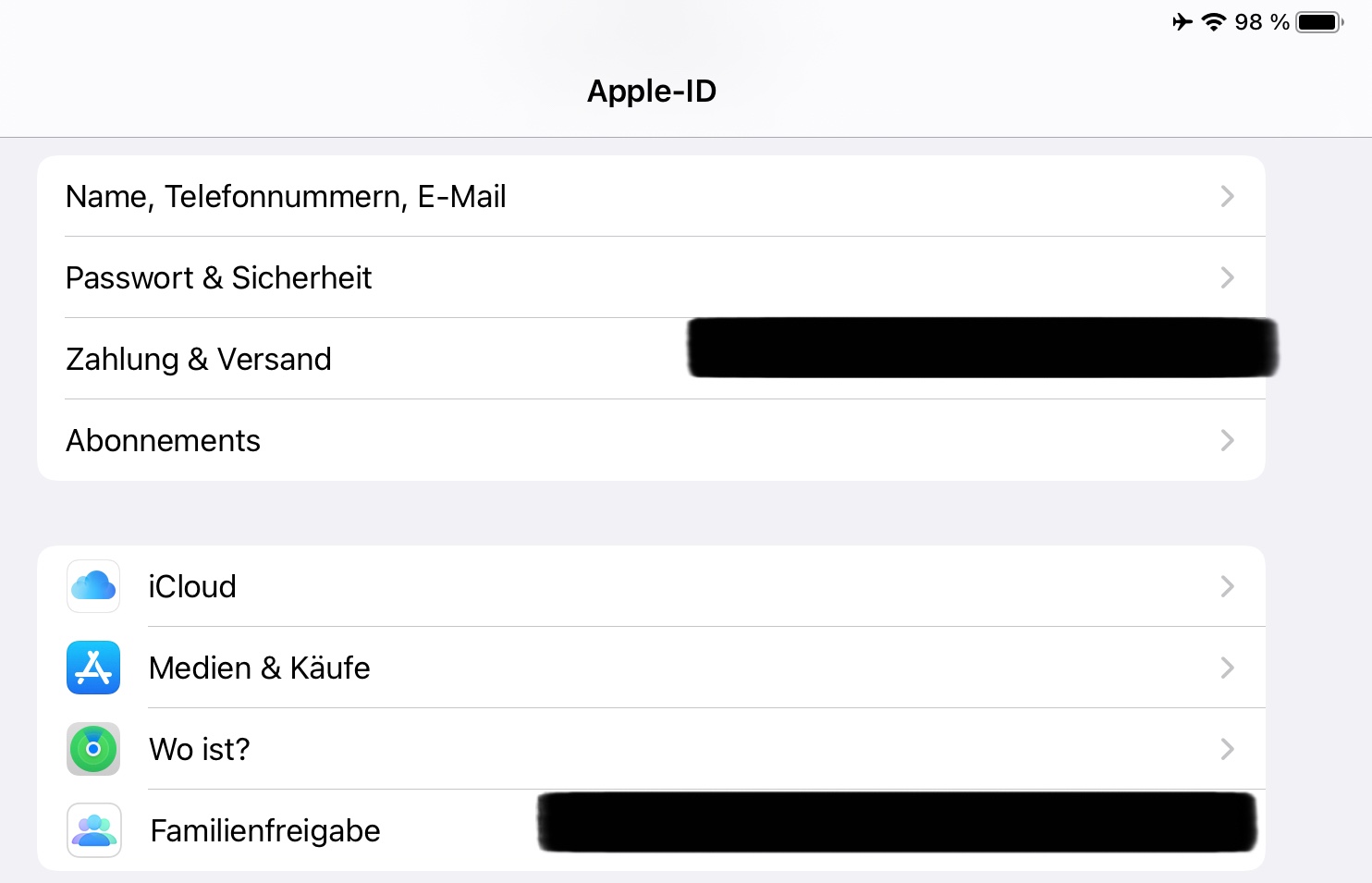The image size is (1372, 883).
Task: Open Abonnements via its chevron
Action: point(1227,440)
